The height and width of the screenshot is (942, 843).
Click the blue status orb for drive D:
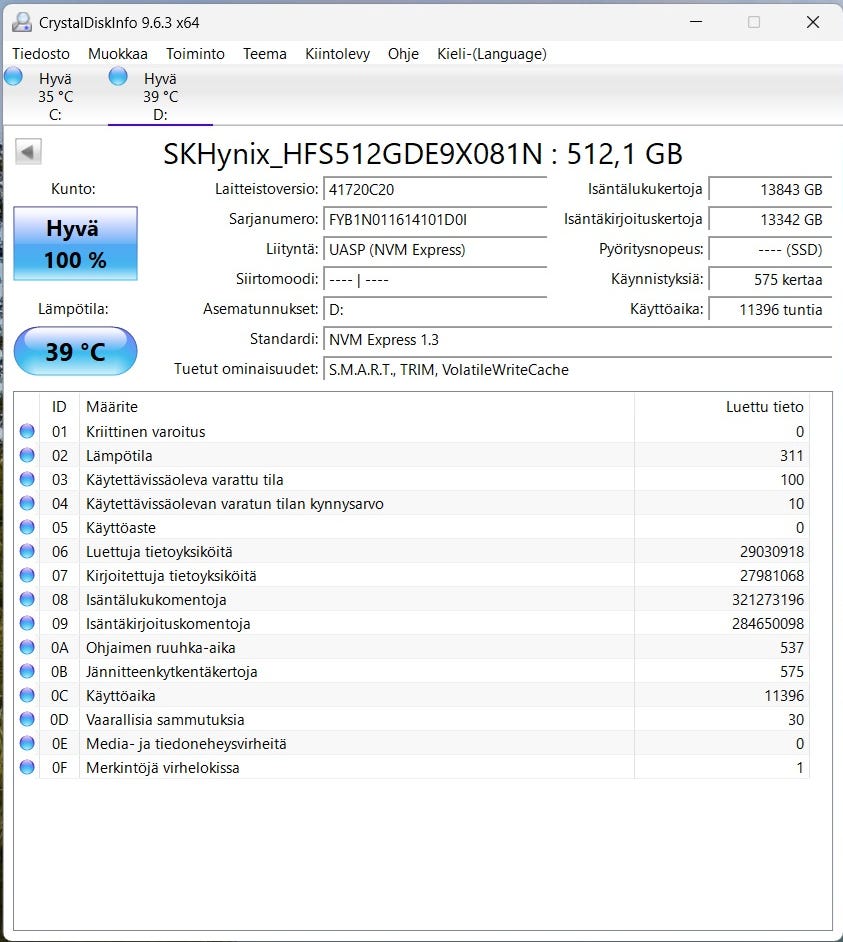tap(118, 76)
